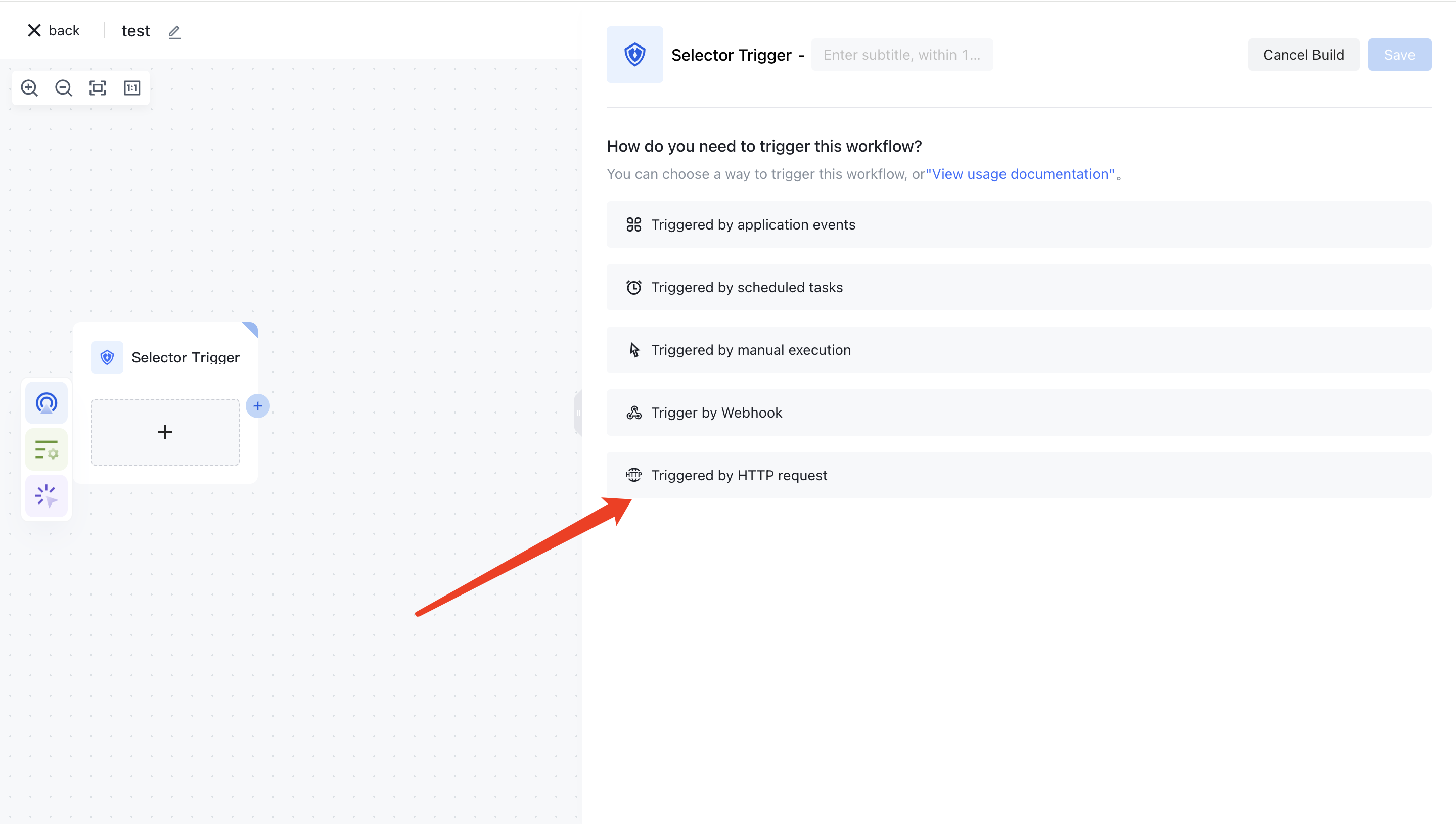Pick Triggered by HTTP request option
This screenshot has width=1456, height=824.
(739, 475)
